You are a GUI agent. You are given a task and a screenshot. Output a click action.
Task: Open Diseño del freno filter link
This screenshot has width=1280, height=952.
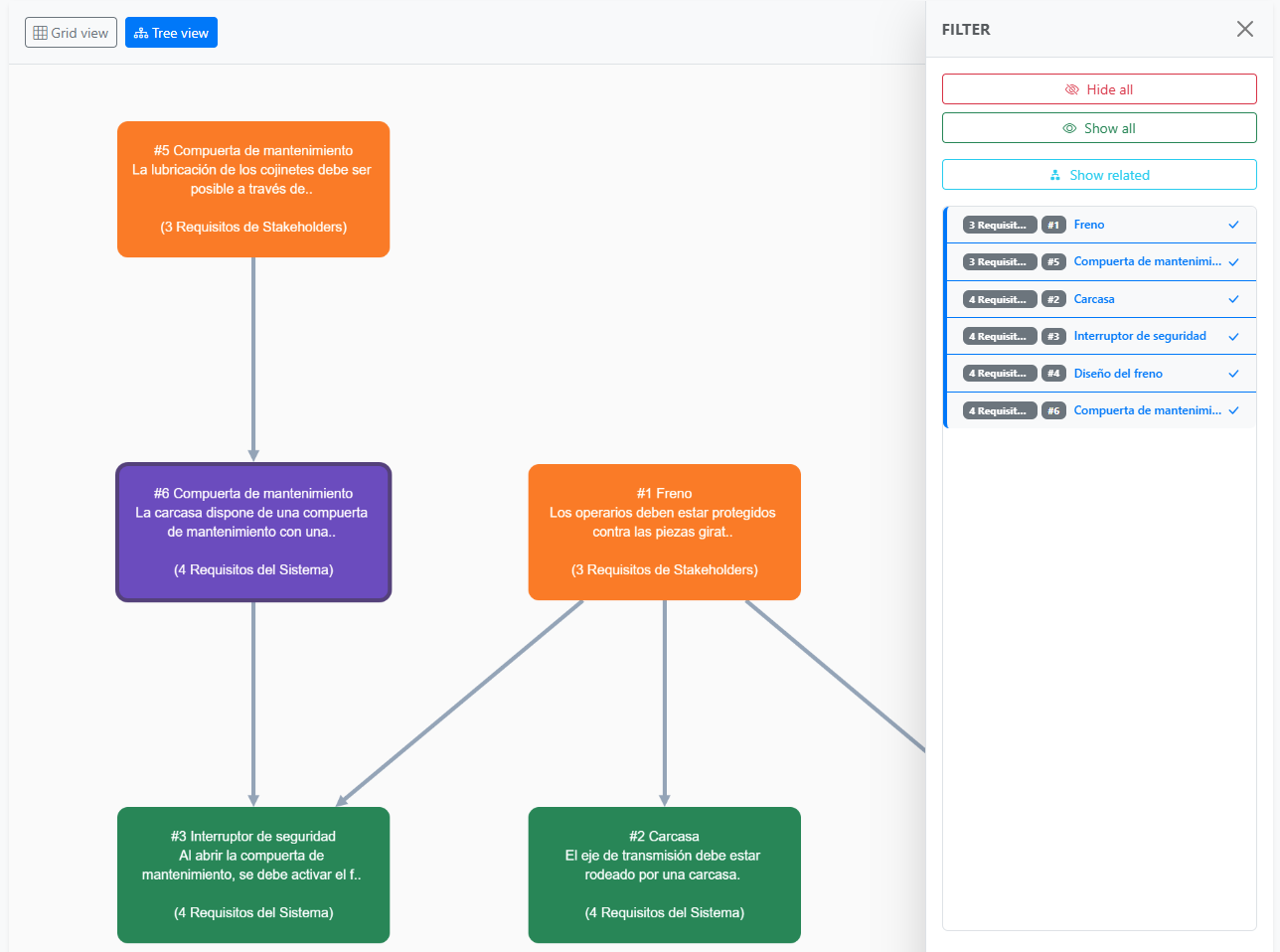click(1118, 374)
